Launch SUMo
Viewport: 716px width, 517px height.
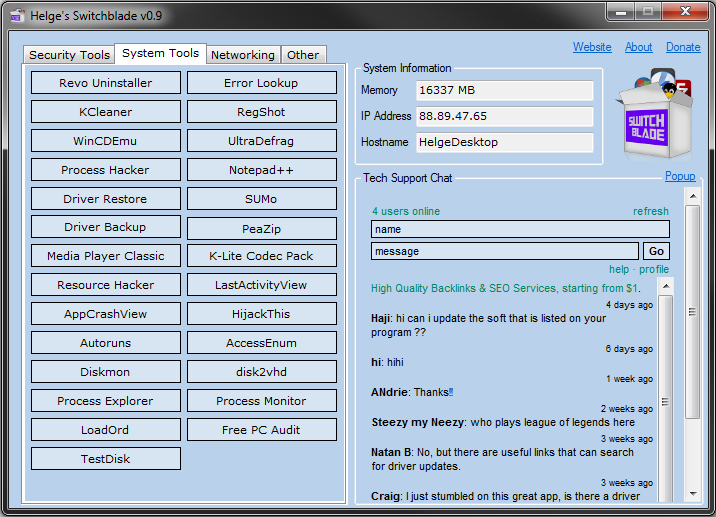tap(261, 199)
